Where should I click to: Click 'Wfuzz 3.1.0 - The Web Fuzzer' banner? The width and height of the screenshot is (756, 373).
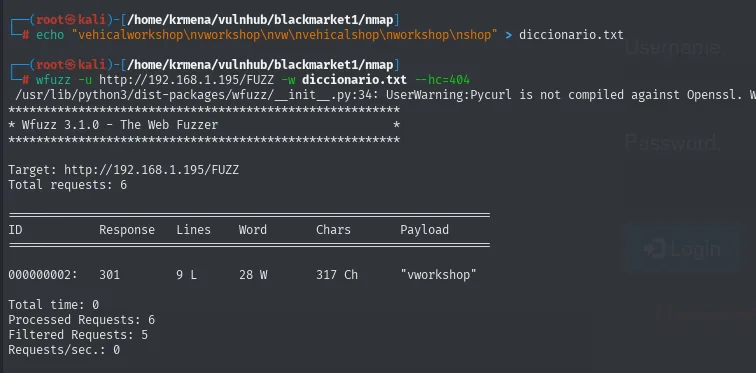pyautogui.click(x=120, y=125)
